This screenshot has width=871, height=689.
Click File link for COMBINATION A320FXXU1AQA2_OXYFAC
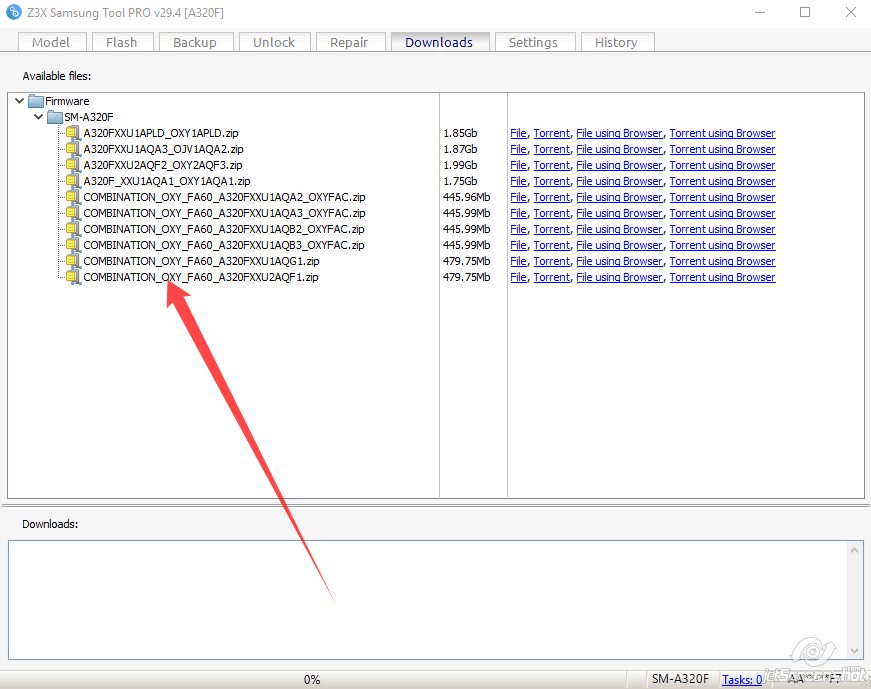tap(518, 197)
